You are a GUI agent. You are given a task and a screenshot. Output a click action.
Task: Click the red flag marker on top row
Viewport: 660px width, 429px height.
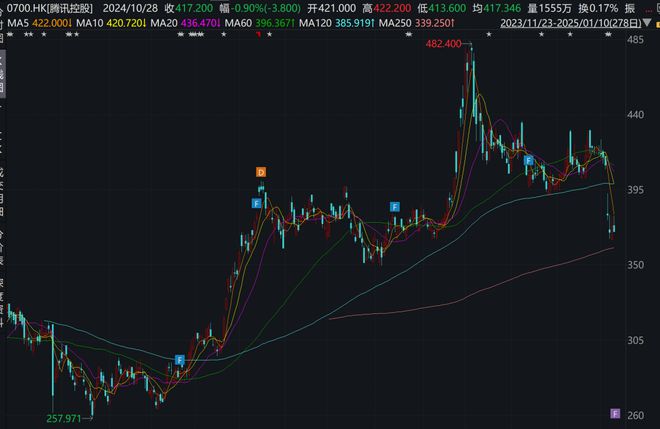(x=258, y=35)
